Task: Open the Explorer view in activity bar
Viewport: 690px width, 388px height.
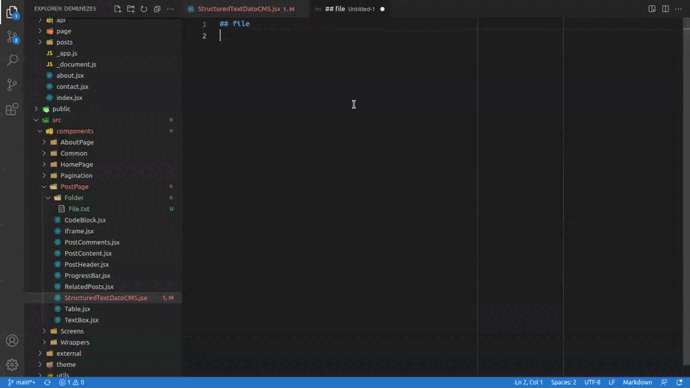Action: 12,12
